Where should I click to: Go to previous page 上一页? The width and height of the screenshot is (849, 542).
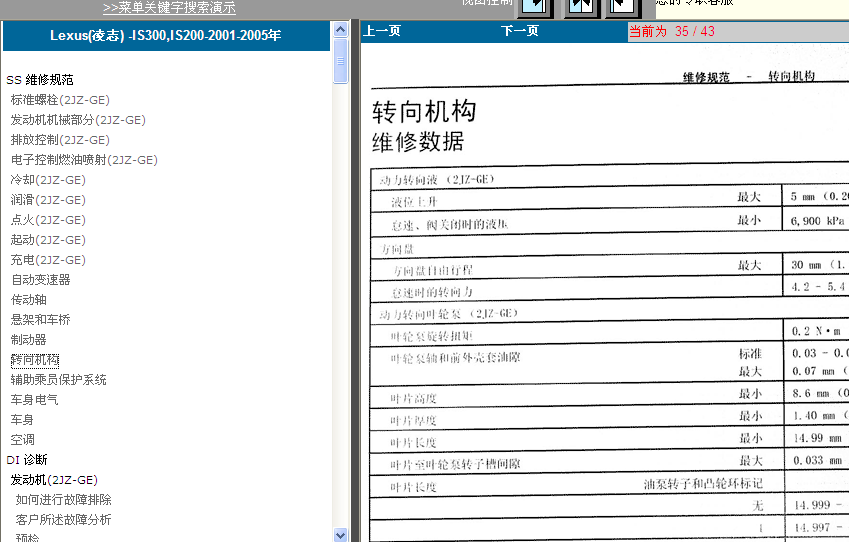[382, 31]
